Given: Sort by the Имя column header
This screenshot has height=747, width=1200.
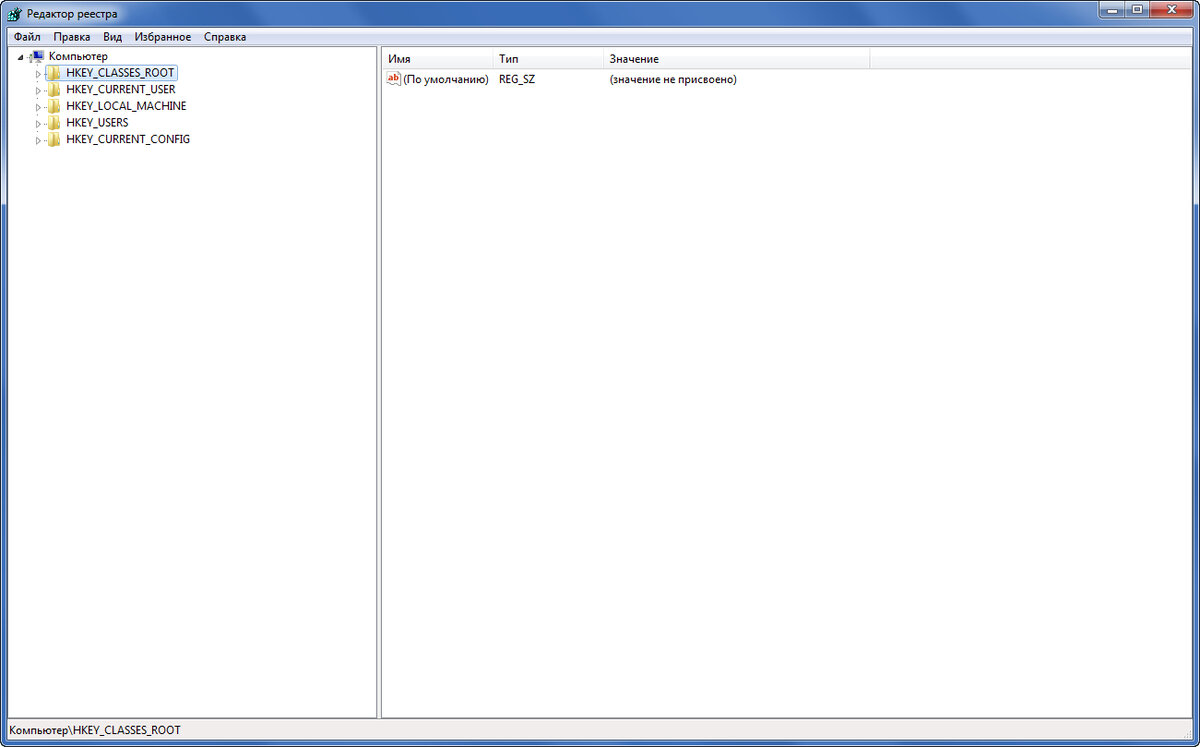Looking at the screenshot, I should [x=437, y=59].
